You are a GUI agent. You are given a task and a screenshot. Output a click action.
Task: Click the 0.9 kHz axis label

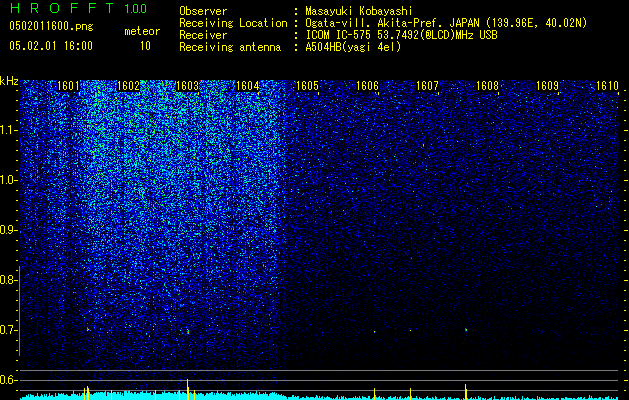coord(8,230)
